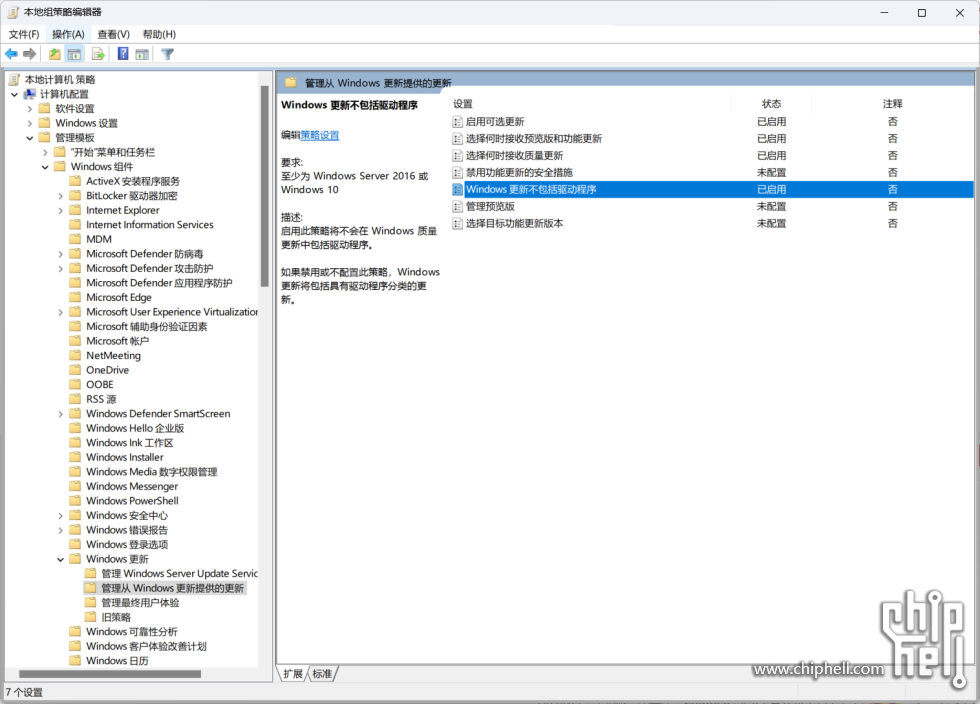The image size is (980, 704).
Task: Sort by the 设置 column header
Action: tap(463, 104)
